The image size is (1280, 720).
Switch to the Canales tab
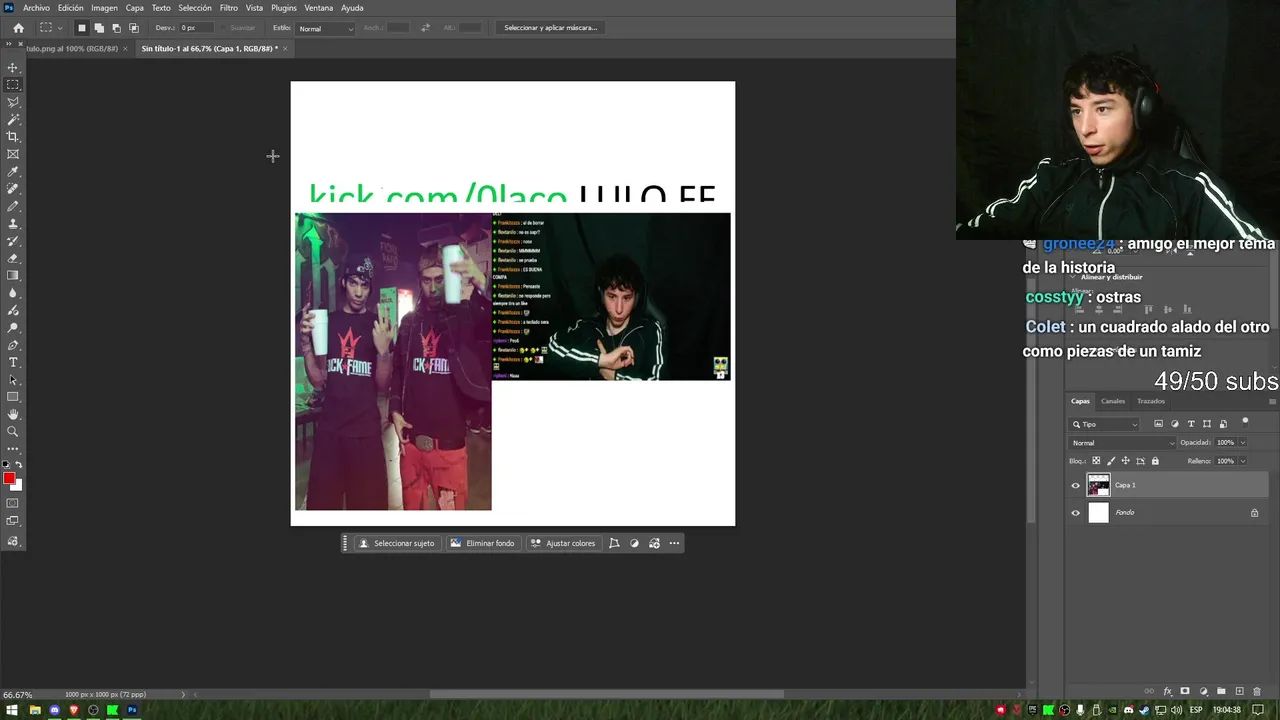tap(1113, 401)
